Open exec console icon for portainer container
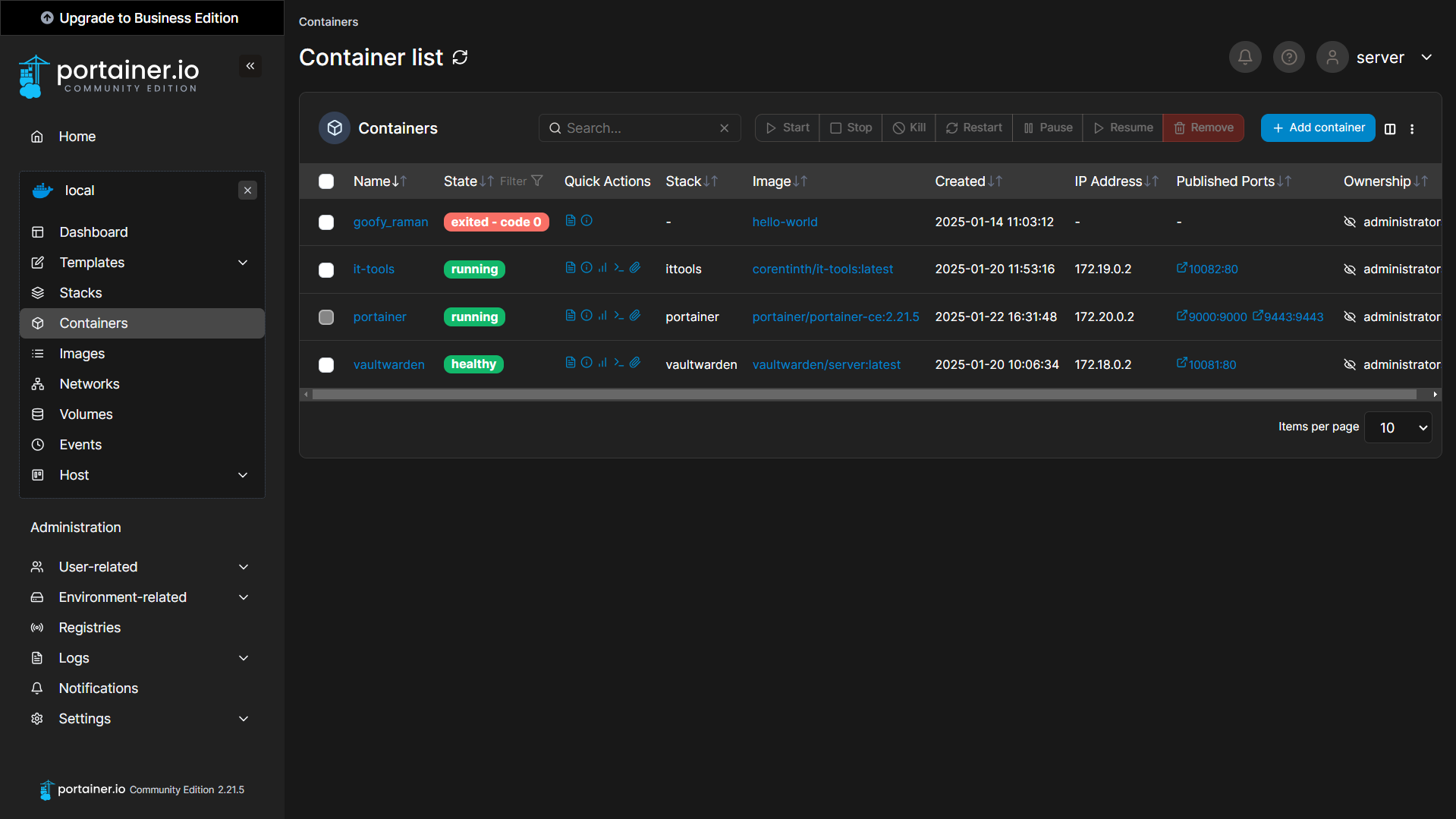This screenshot has height=819, width=1456. 618,316
